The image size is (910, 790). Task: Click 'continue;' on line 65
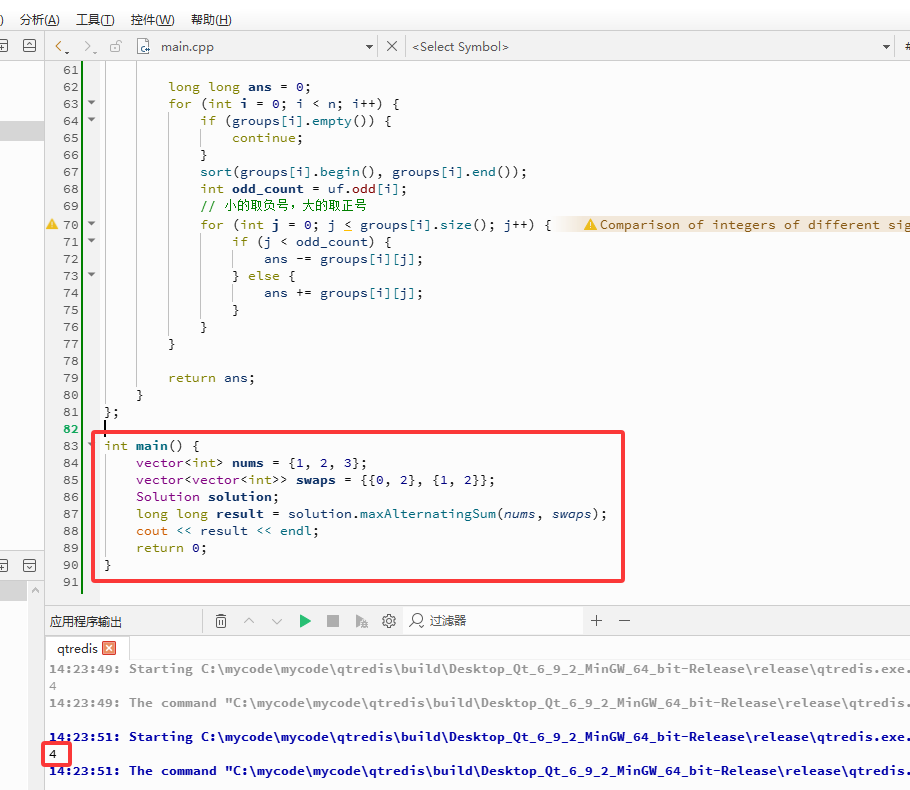[x=268, y=138]
